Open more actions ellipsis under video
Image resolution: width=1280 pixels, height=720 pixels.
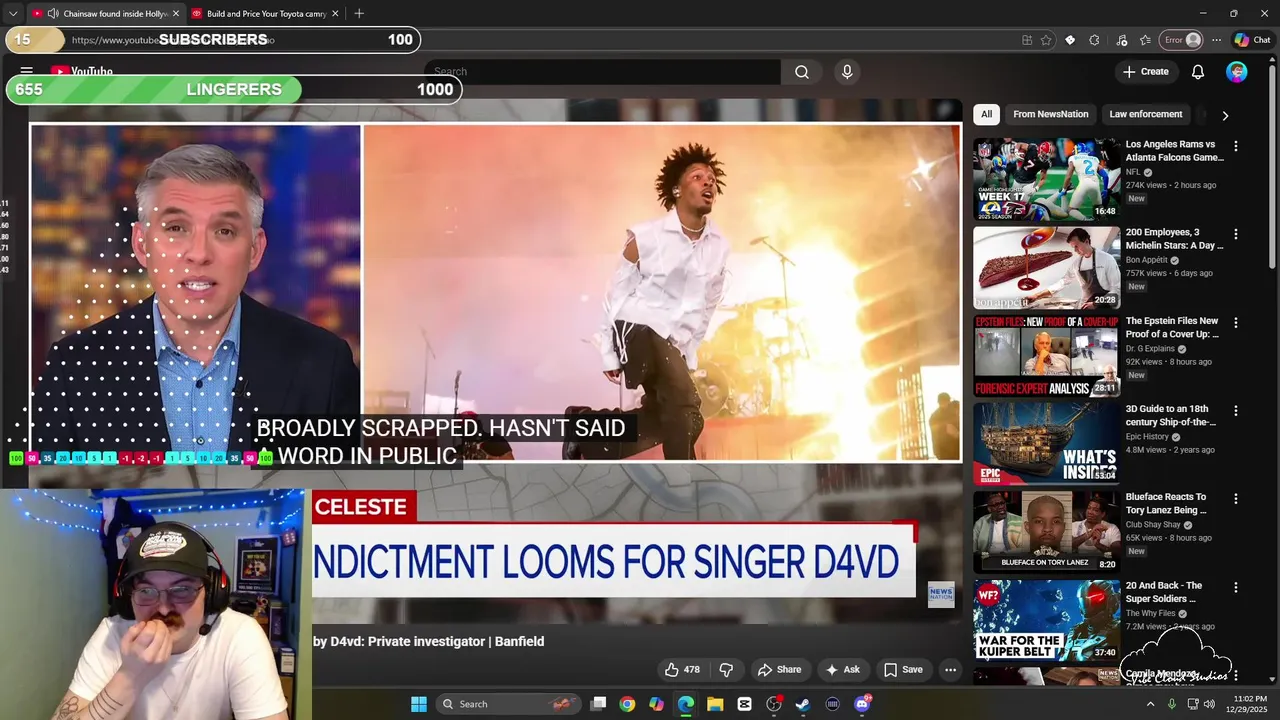951,670
